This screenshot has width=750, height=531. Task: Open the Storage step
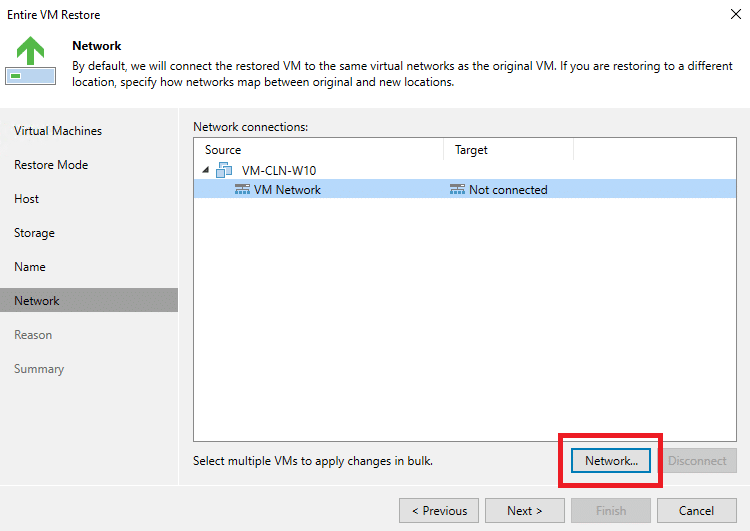click(x=34, y=232)
